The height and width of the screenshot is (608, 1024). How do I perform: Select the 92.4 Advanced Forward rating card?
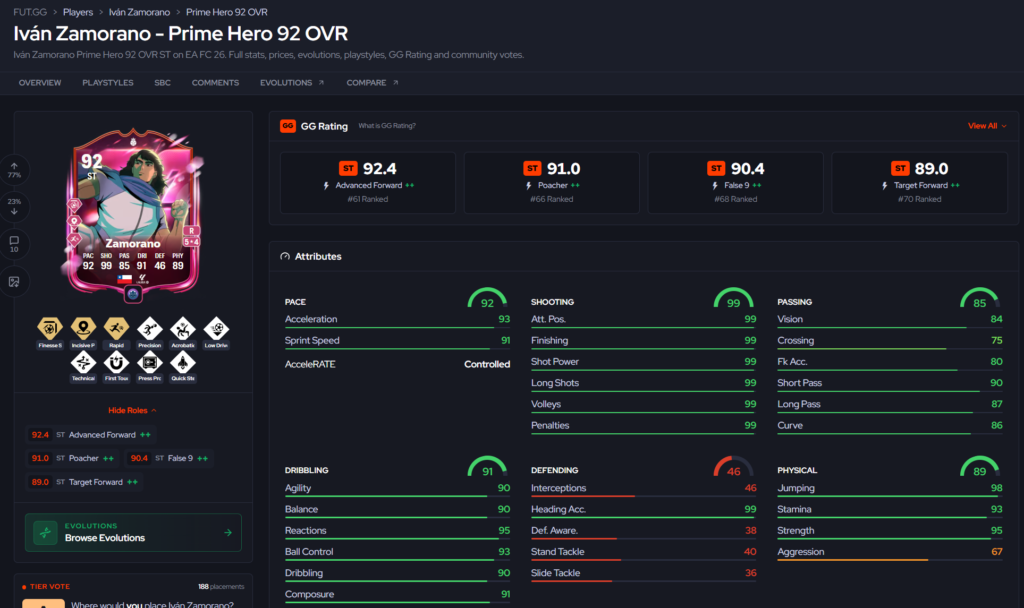click(368, 183)
